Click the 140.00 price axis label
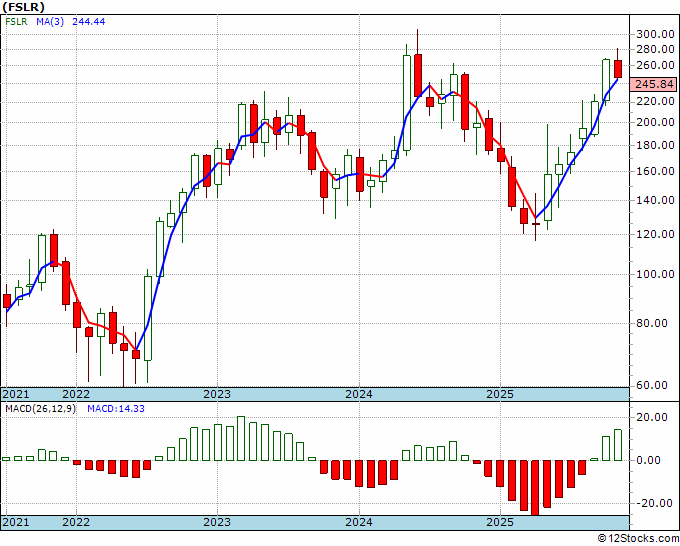 click(655, 200)
